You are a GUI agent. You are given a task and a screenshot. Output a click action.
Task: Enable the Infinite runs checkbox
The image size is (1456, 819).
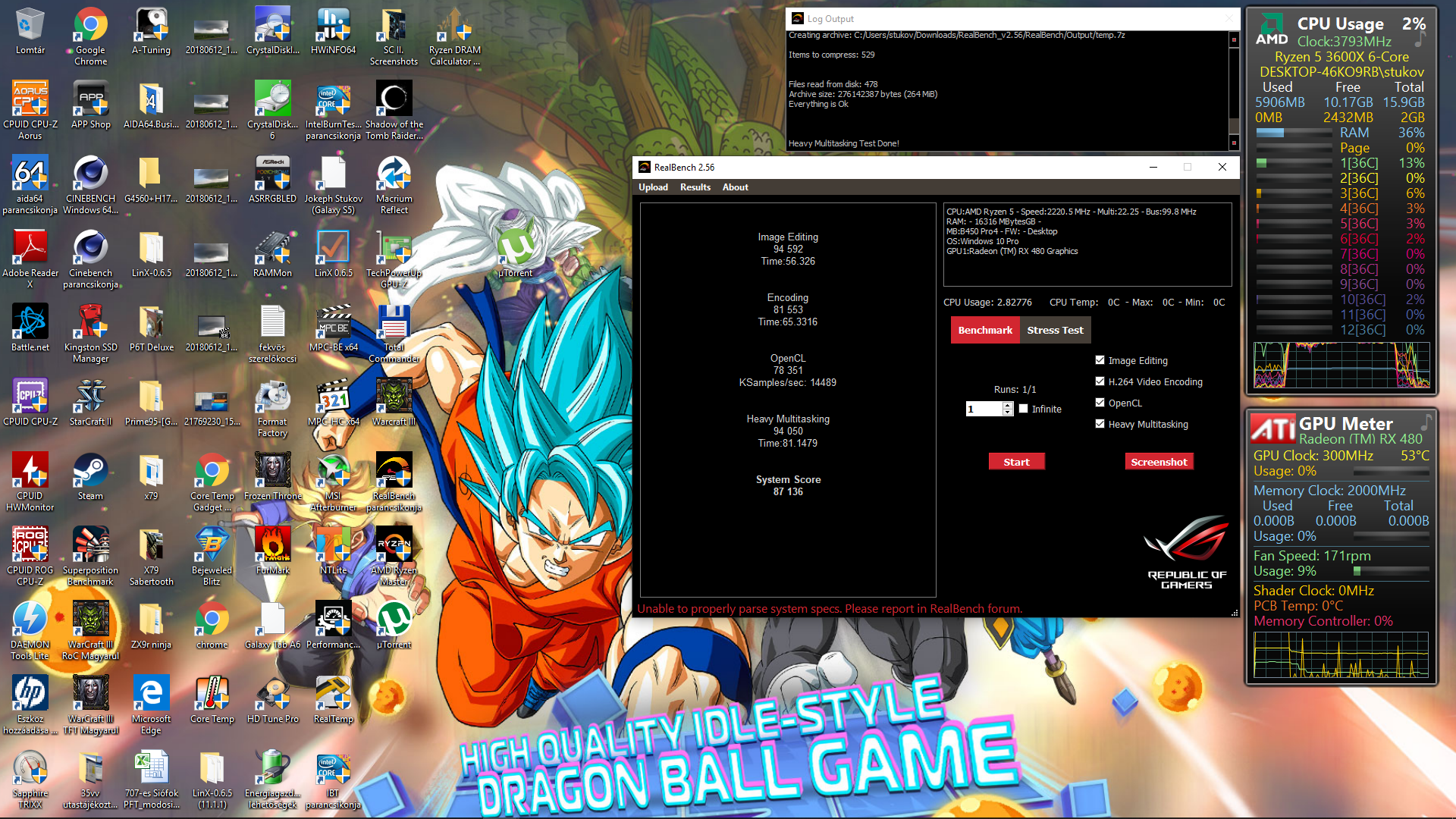pyautogui.click(x=1024, y=409)
